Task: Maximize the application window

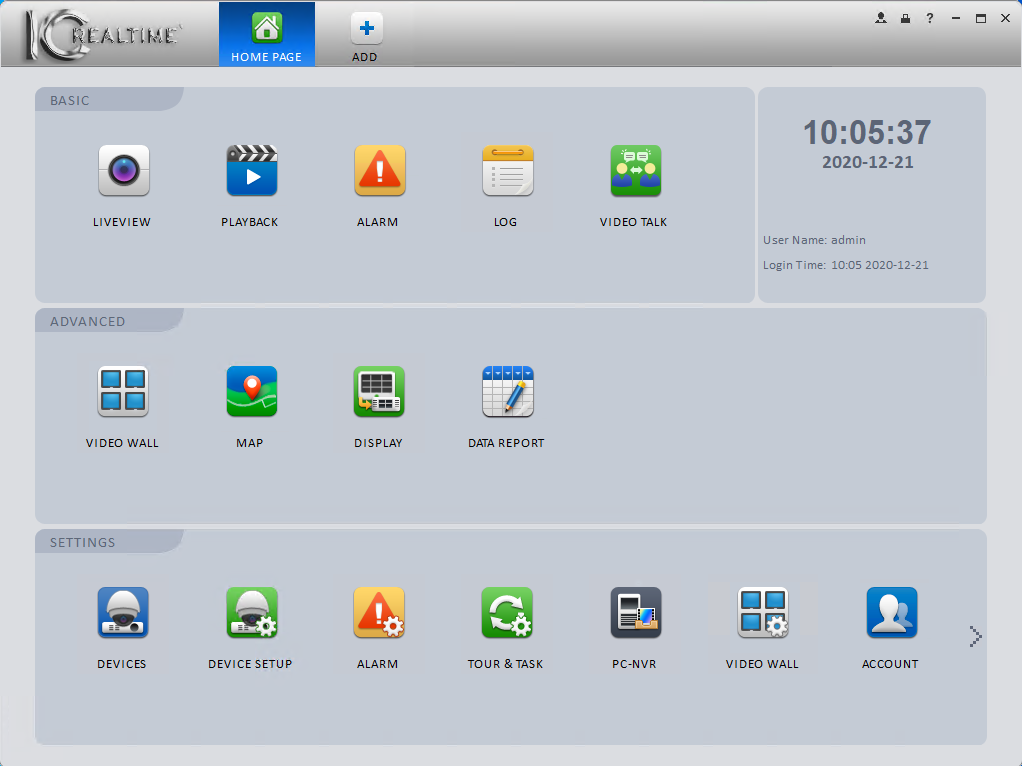Action: [980, 18]
